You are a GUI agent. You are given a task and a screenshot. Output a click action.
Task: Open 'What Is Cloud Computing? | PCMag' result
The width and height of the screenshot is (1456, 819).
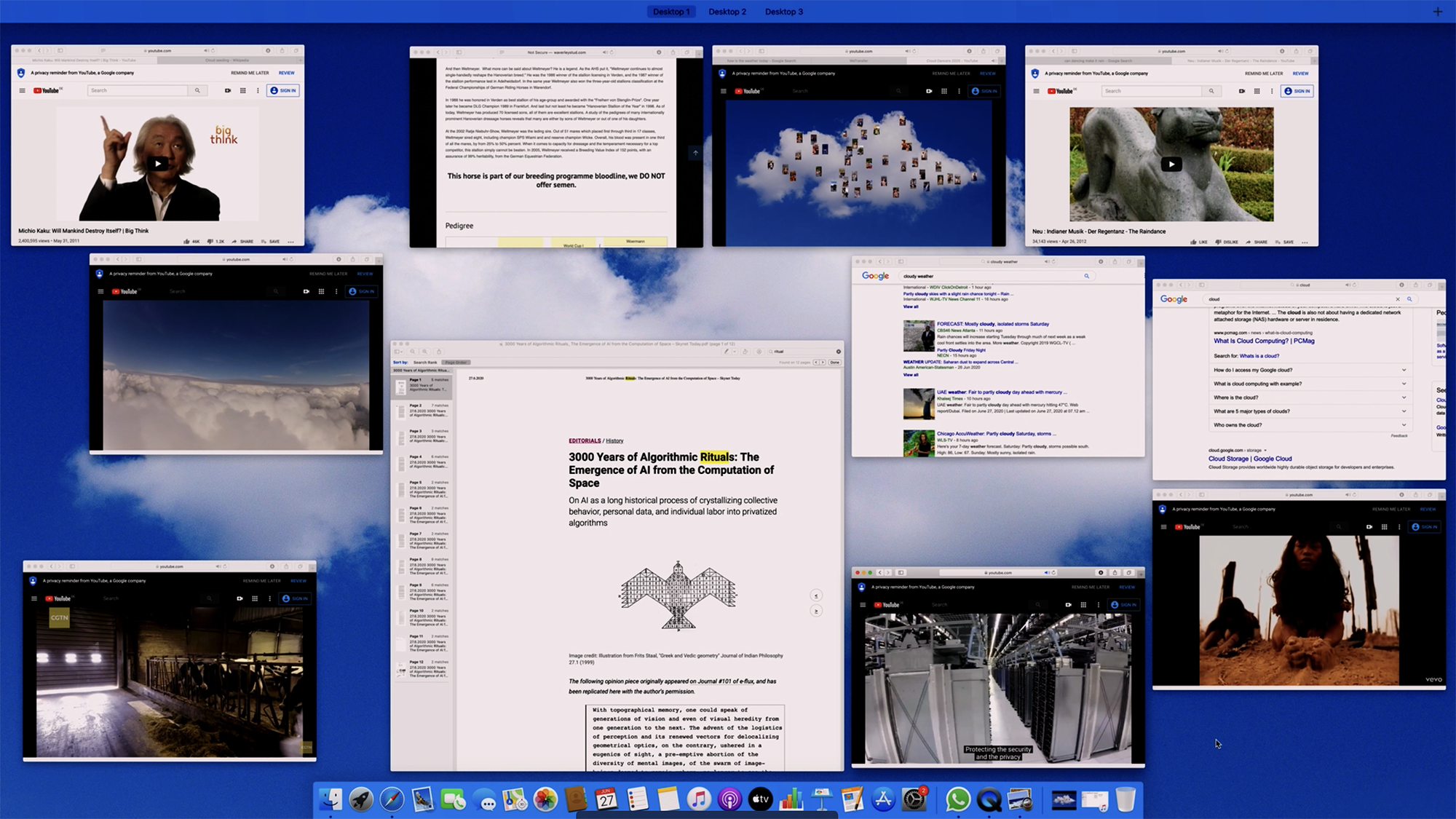1264,341
